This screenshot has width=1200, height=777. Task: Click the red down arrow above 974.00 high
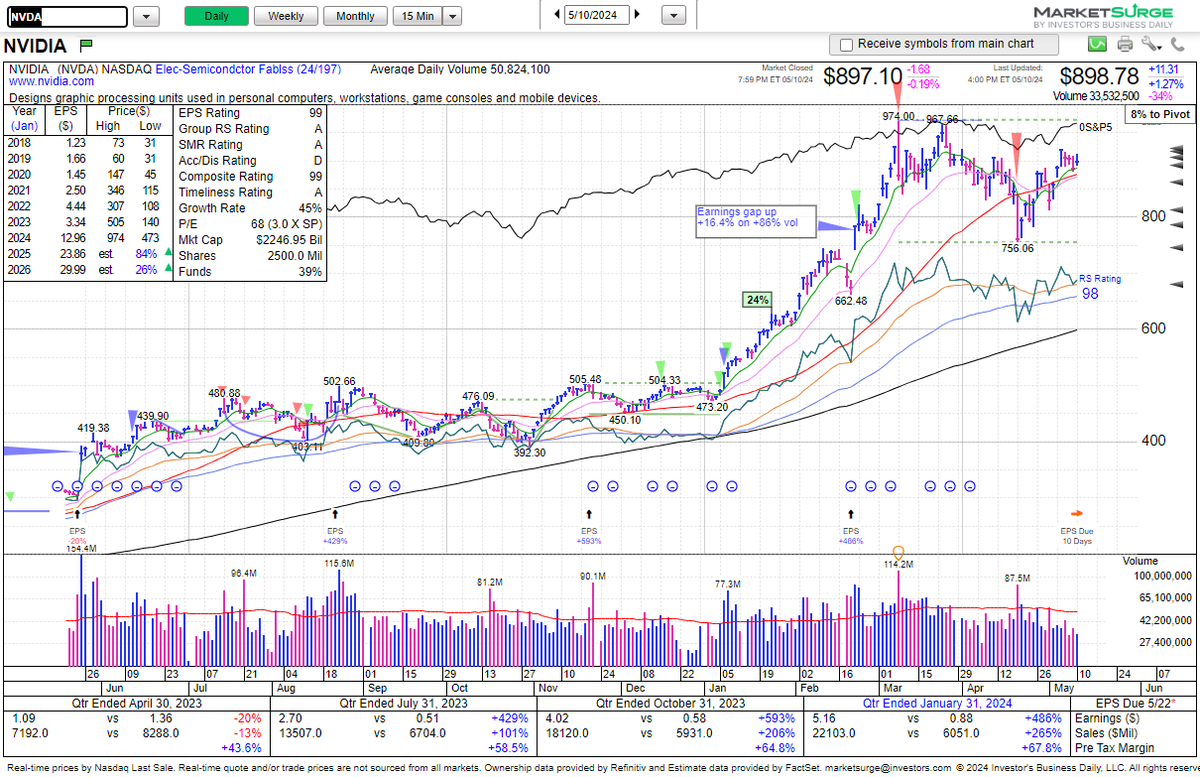898,96
